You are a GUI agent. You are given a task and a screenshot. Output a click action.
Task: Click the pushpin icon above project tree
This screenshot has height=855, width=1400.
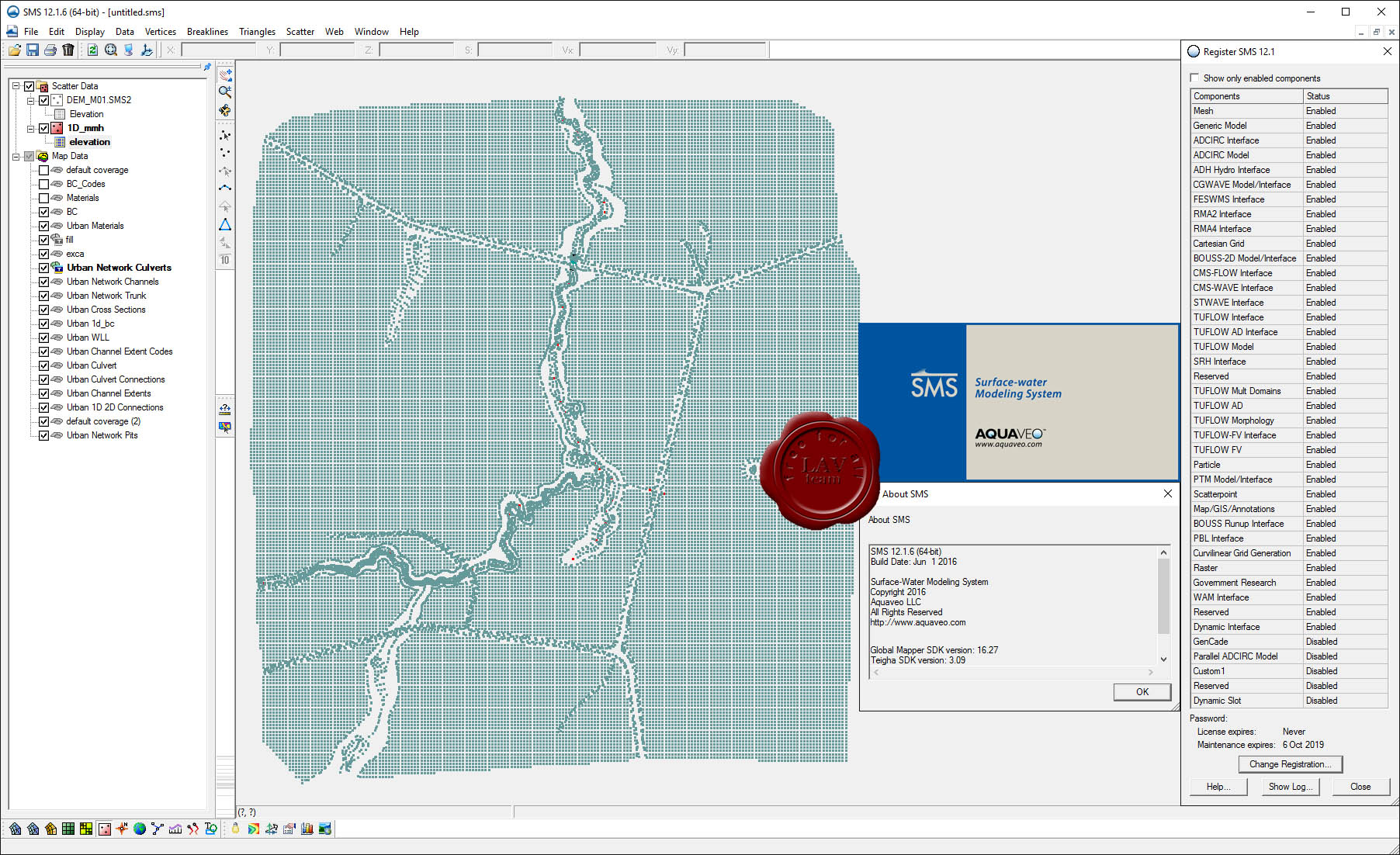(207, 67)
